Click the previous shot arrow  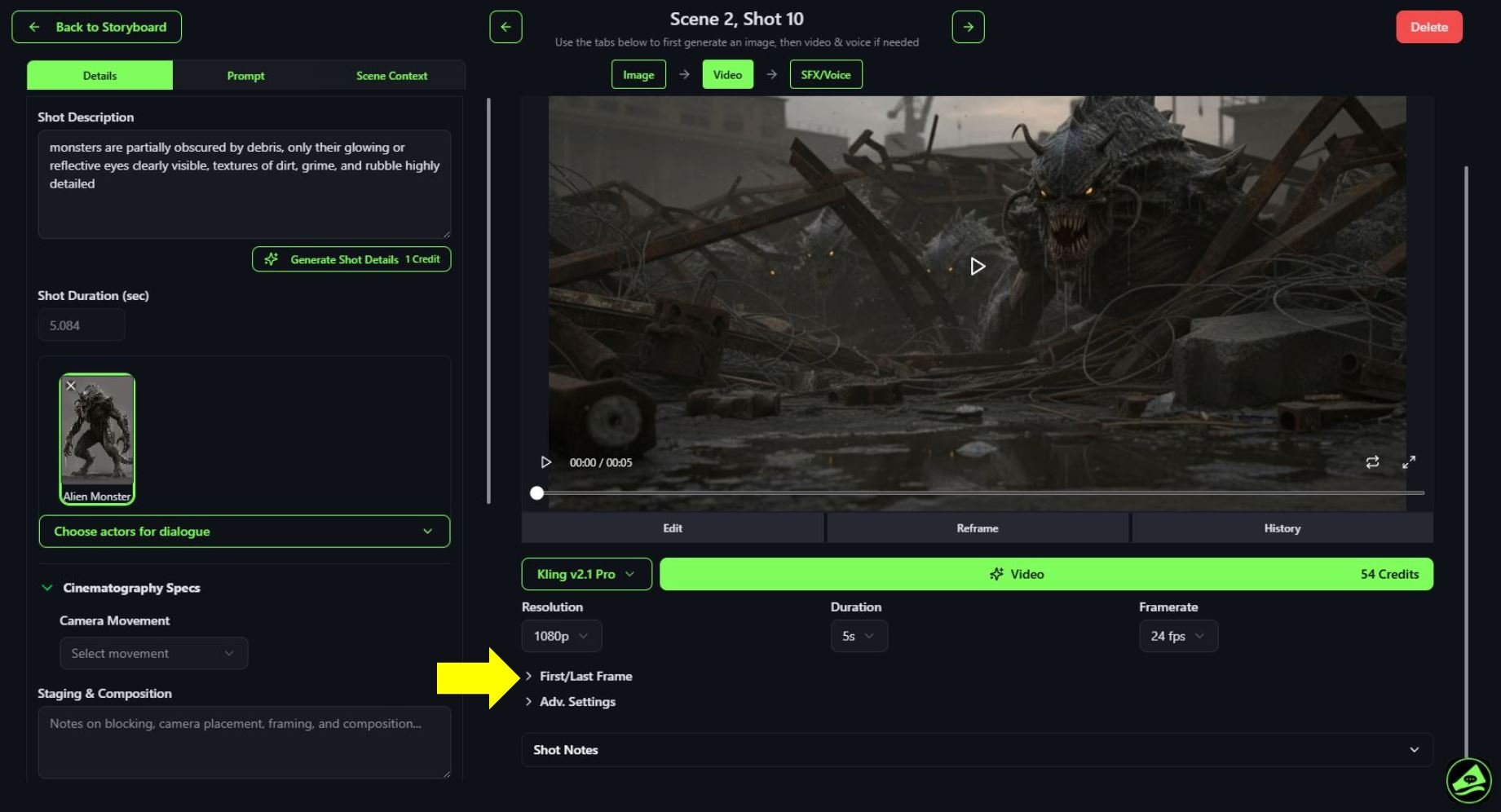tap(505, 26)
